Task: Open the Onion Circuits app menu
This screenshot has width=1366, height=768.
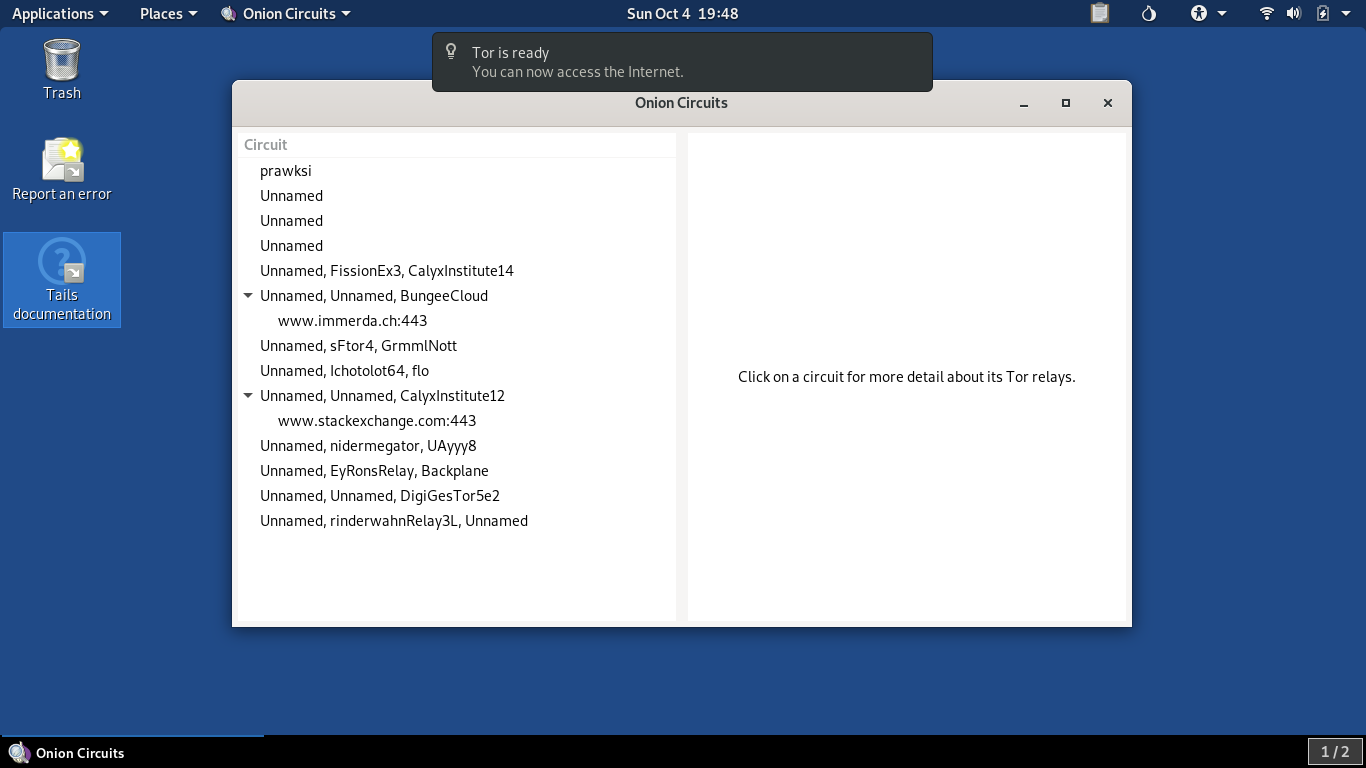Action: coord(286,13)
